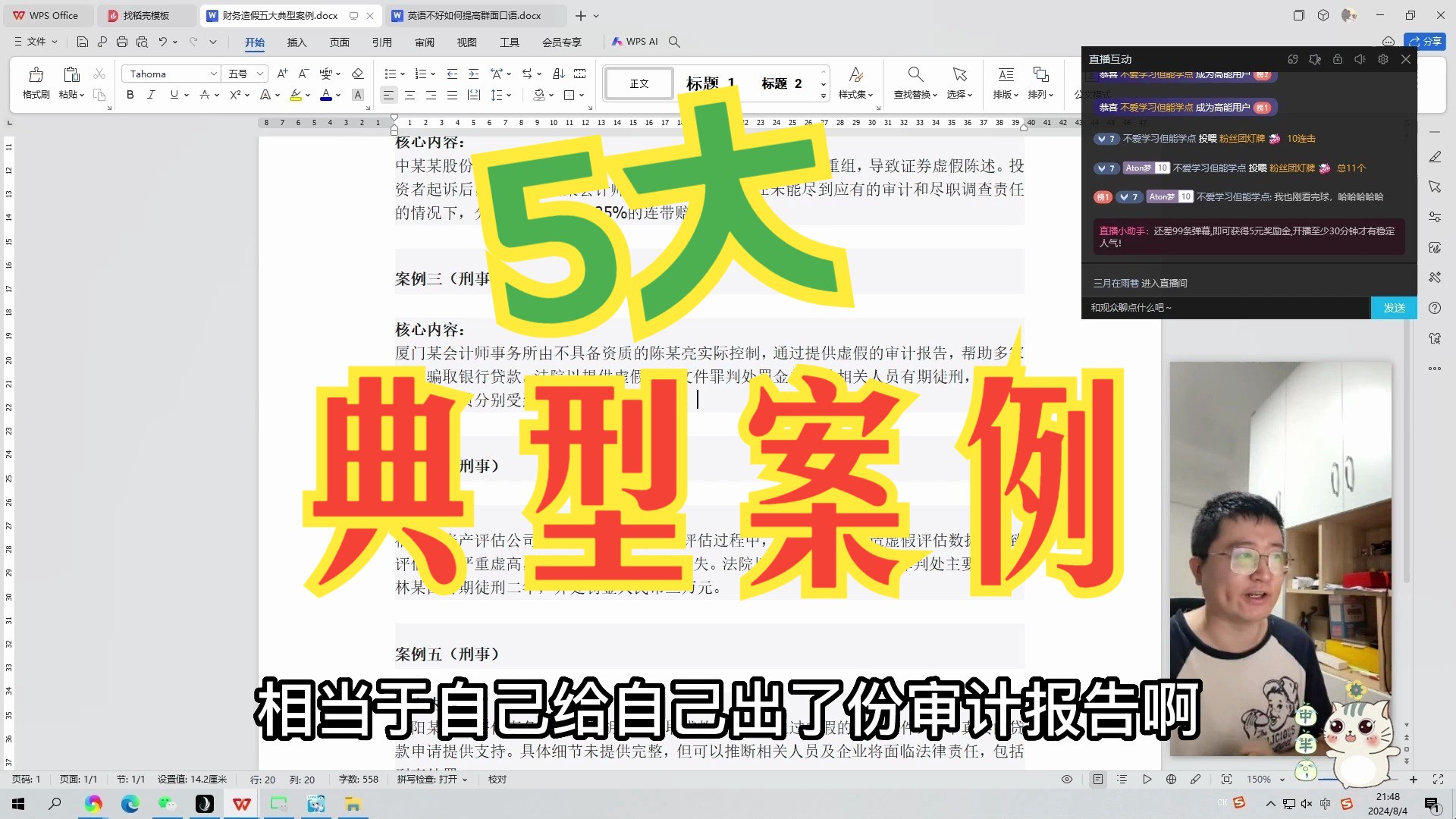Click the zoom in plus on the zoom slider
The image size is (1456, 819).
[1414, 780]
